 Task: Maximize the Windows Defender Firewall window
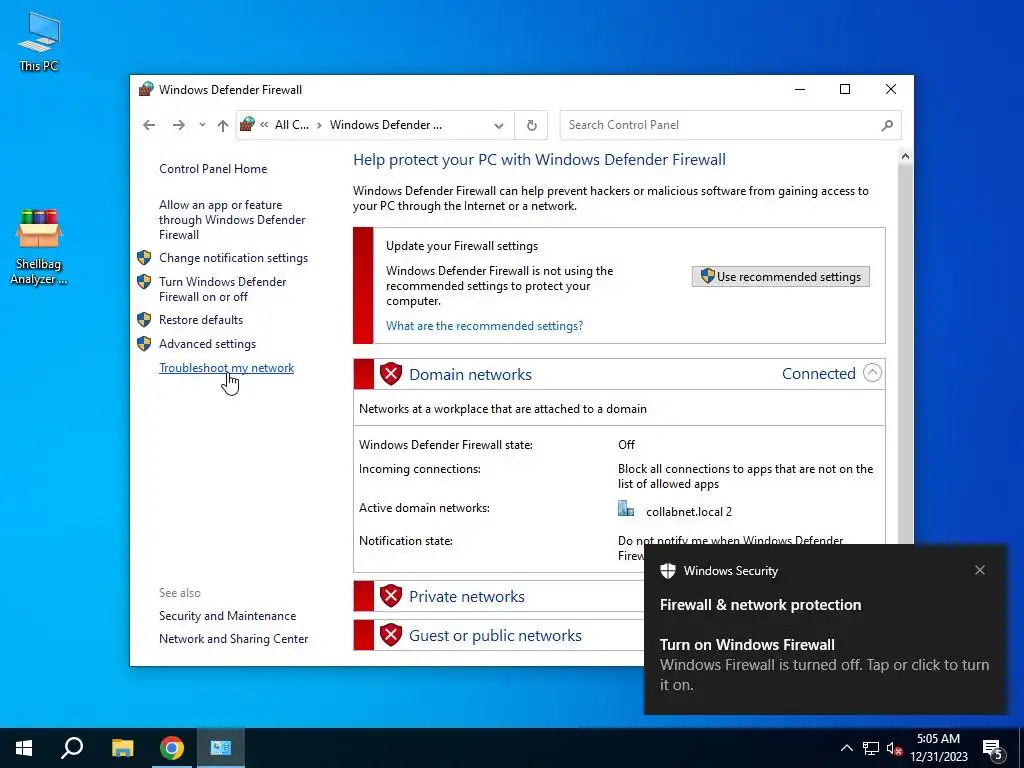pos(845,89)
